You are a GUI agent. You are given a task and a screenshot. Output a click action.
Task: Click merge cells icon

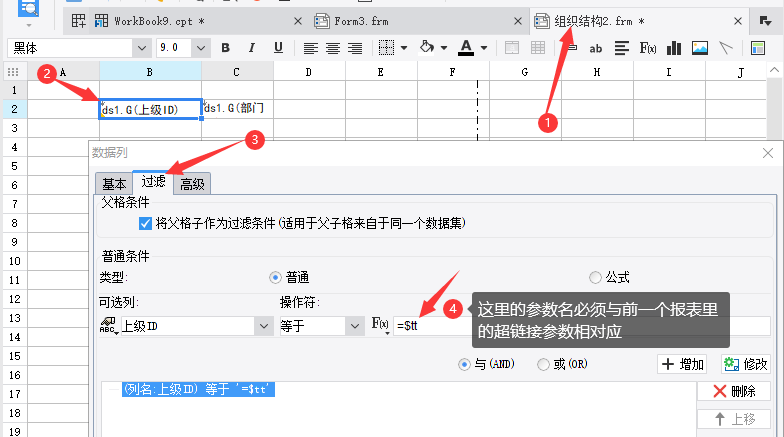pyautogui.click(x=512, y=48)
